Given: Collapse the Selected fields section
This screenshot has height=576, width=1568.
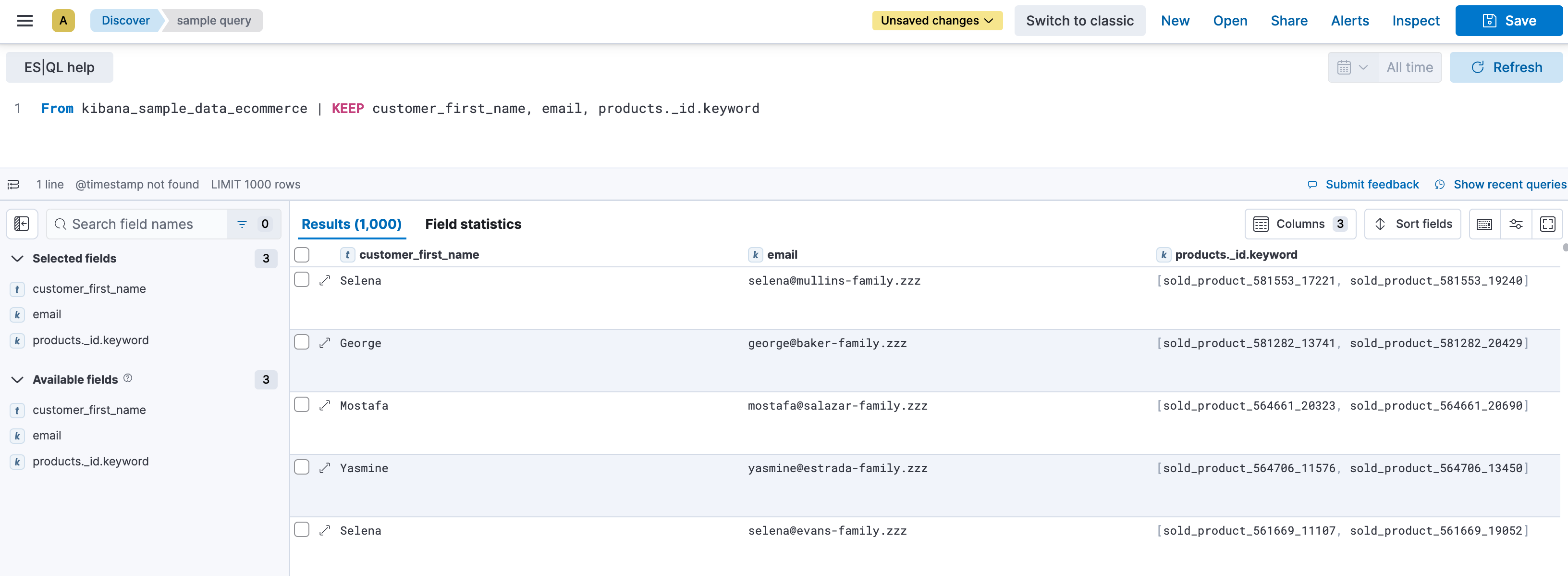Looking at the screenshot, I should [x=15, y=258].
